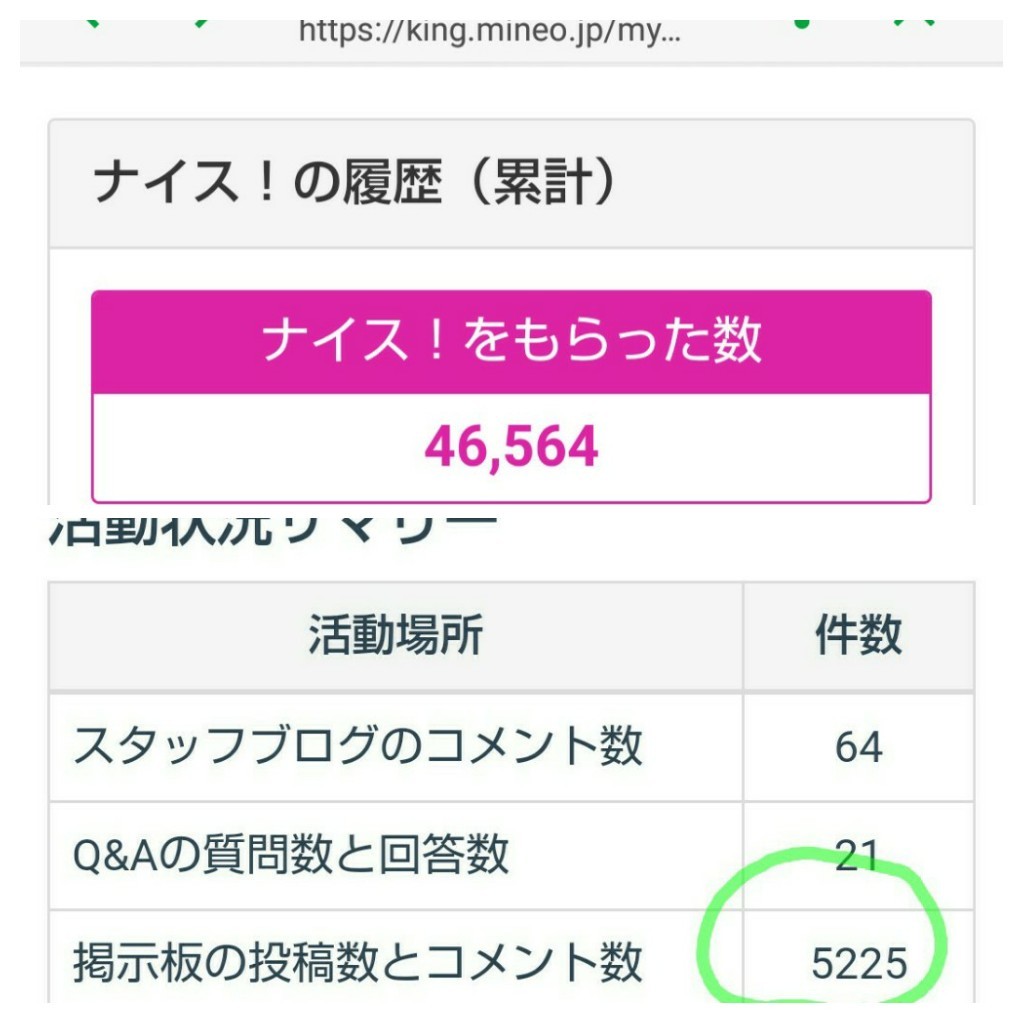Select the スタッフブログのコメント数 row label
Viewport: 1024px width, 1024px height.
[x=357, y=747]
